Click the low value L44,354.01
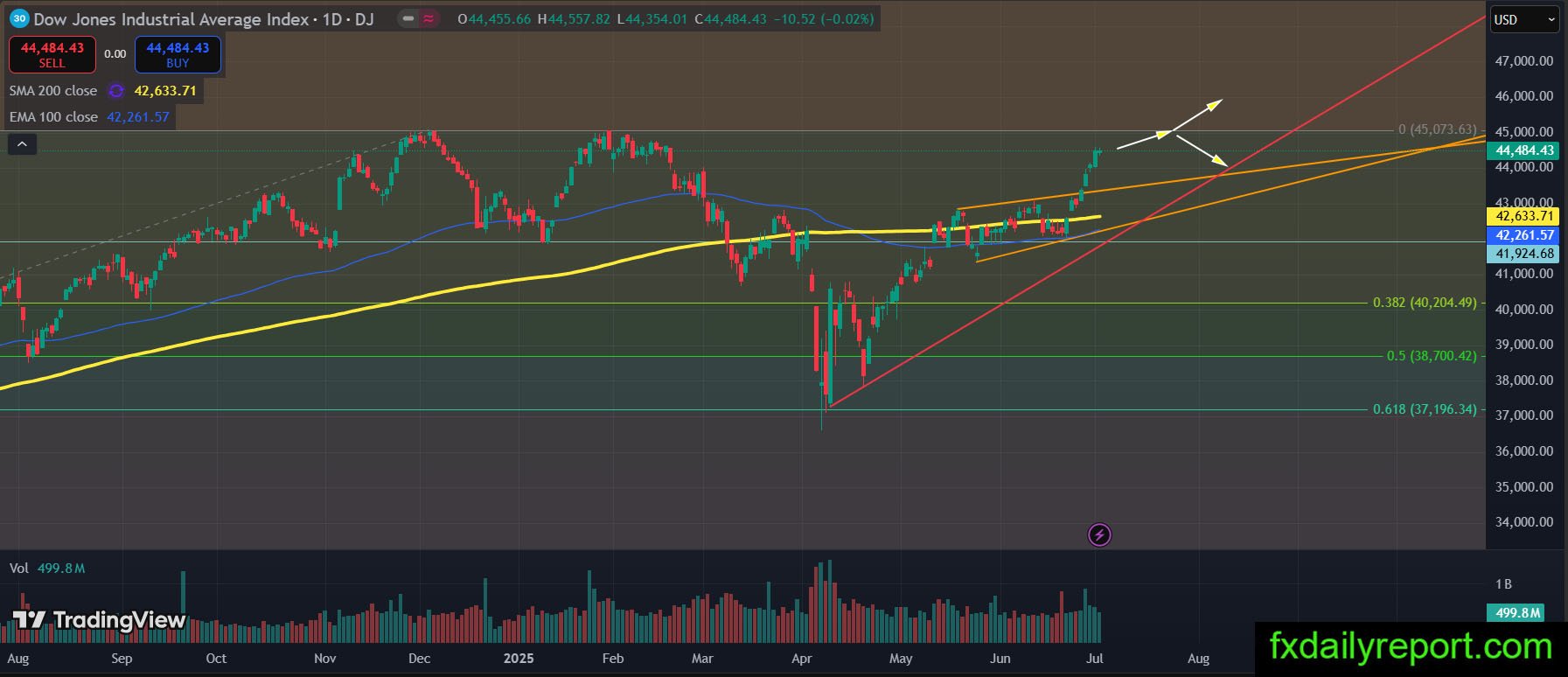 [652, 18]
